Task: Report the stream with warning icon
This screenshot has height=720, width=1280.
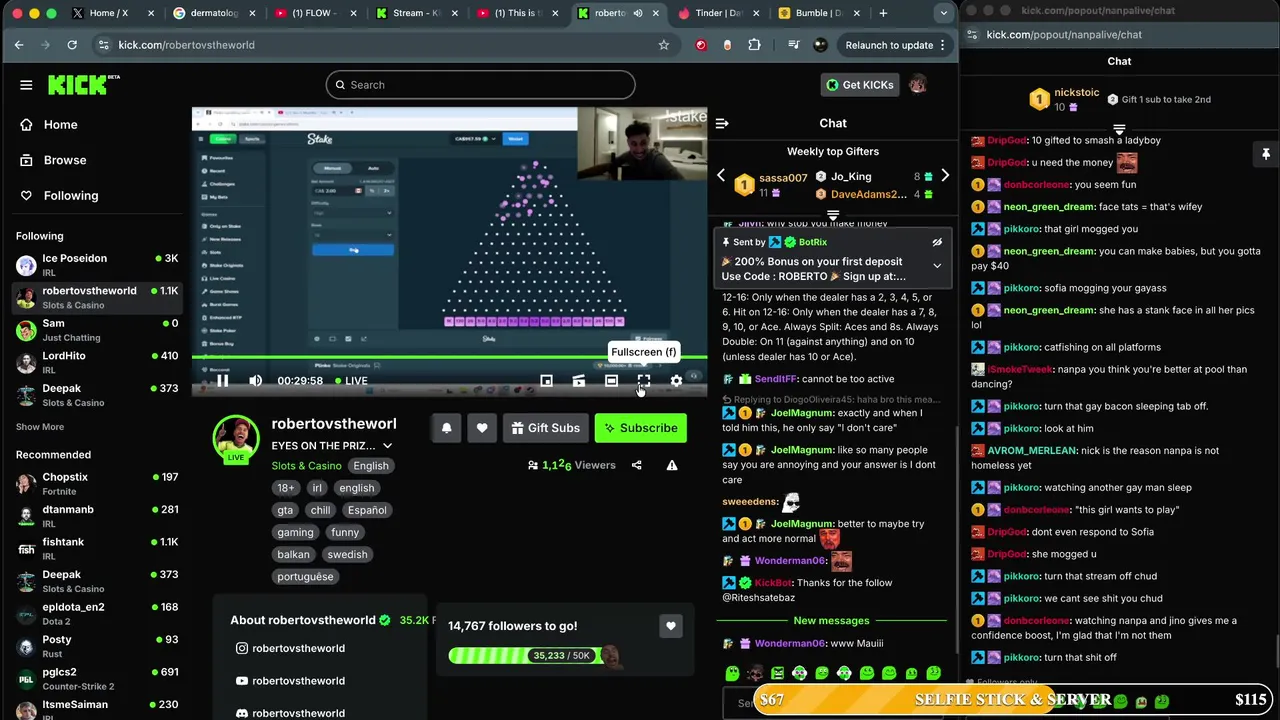Action: point(672,465)
